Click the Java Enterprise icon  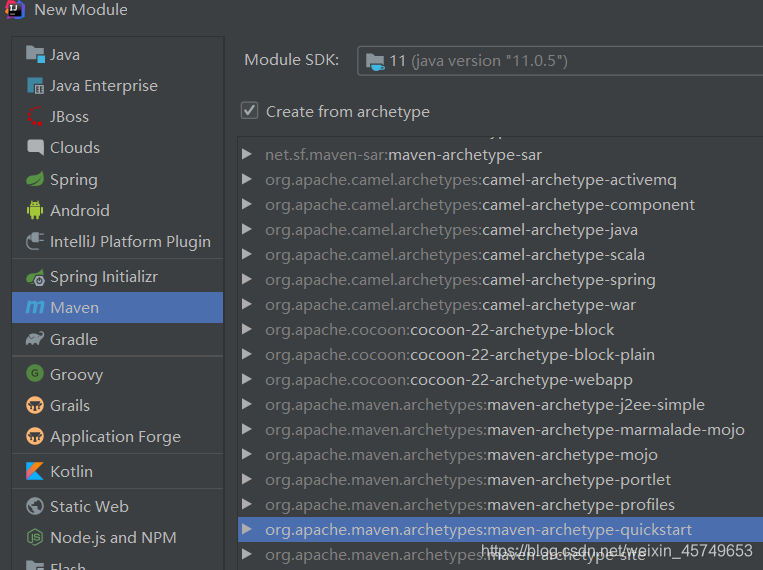pyautogui.click(x=35, y=86)
